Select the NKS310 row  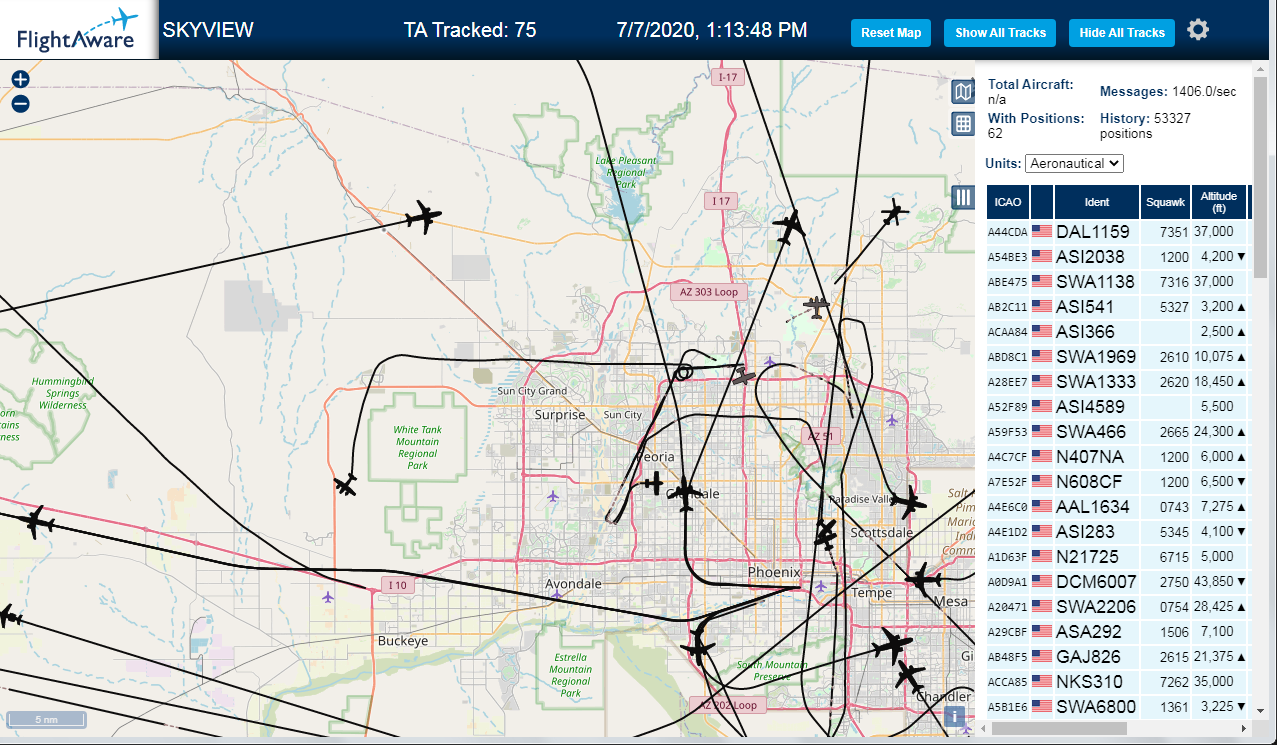point(1118,681)
